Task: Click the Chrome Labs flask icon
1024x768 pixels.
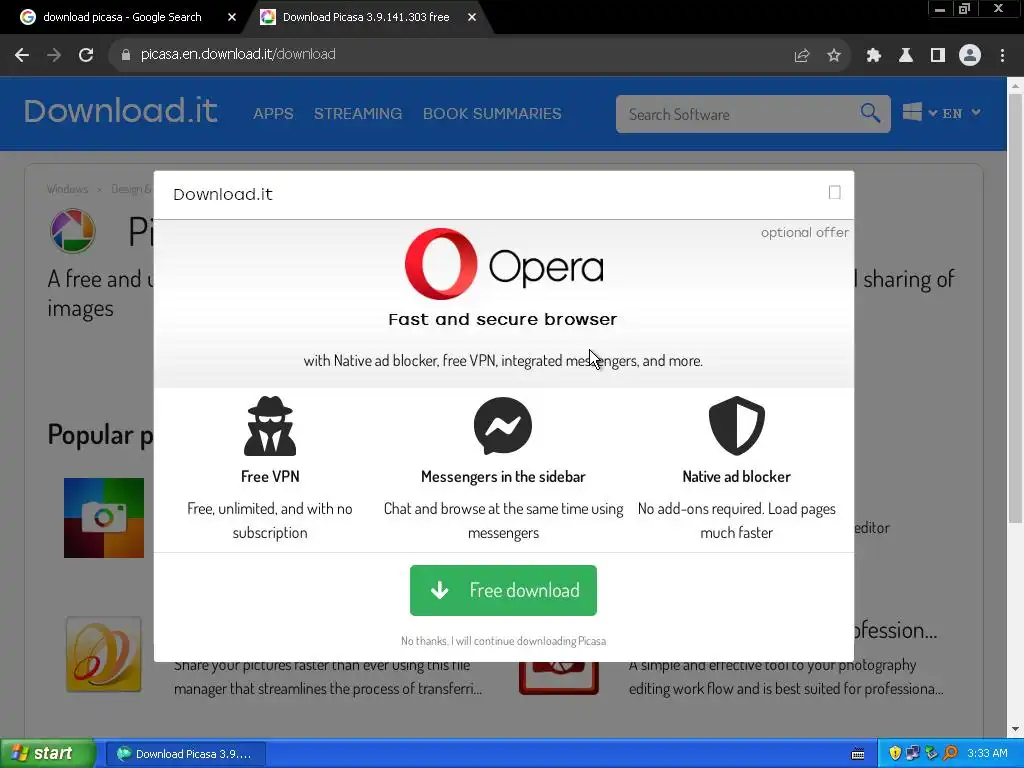Action: (906, 55)
